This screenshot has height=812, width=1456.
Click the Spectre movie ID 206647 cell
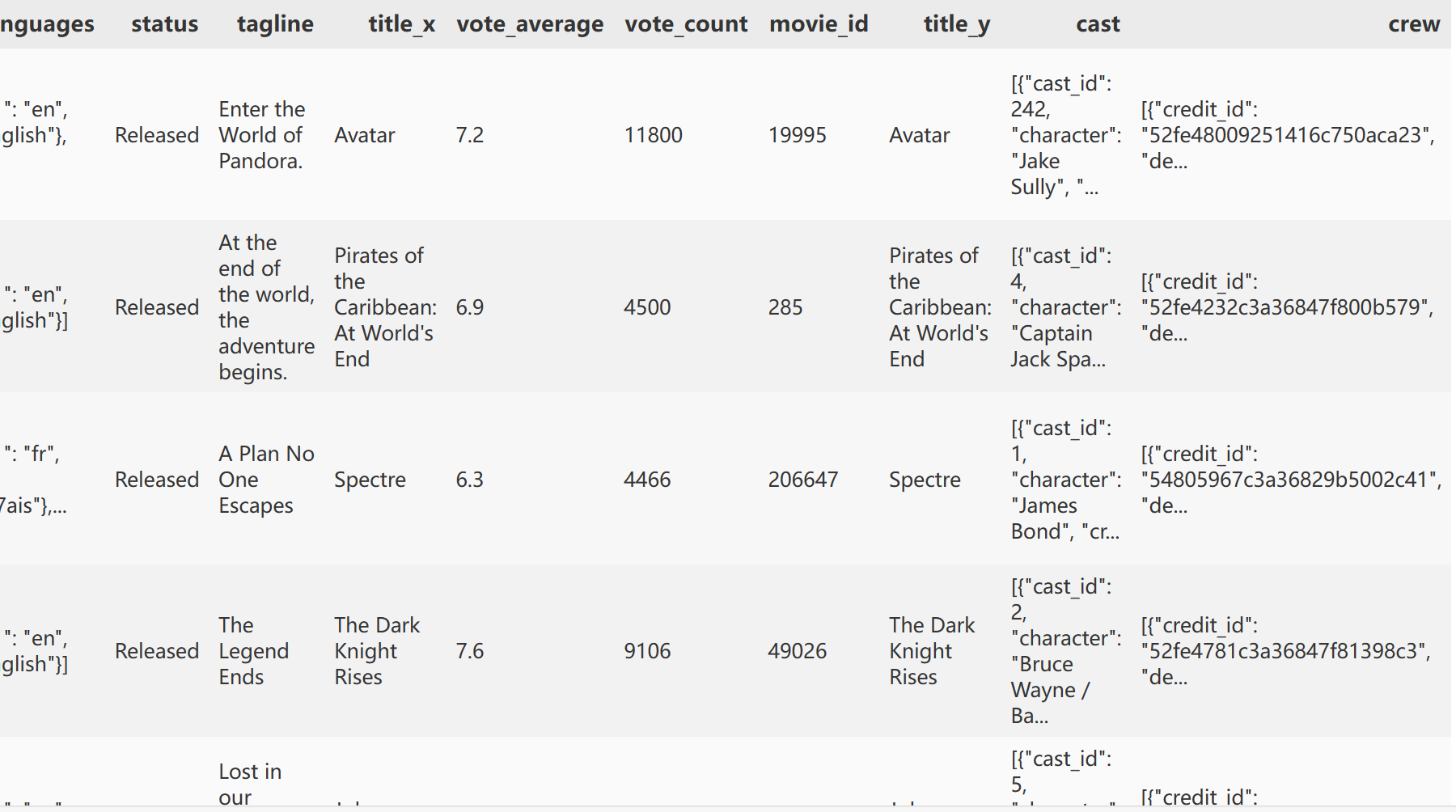(802, 480)
